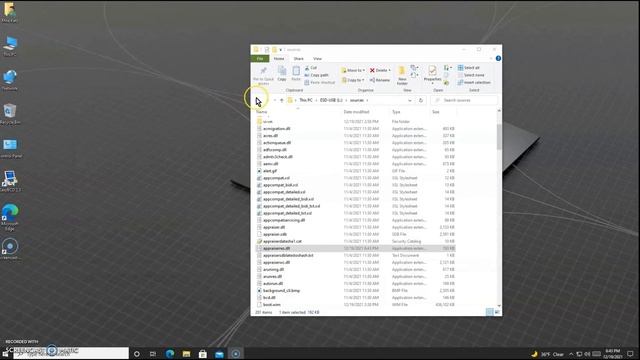Open Microsoft Store from taskbar
The height and width of the screenshot is (360, 640).
203,354
